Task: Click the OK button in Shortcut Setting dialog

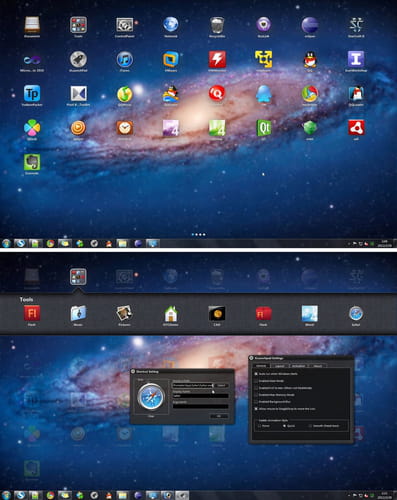Action: (x=219, y=416)
